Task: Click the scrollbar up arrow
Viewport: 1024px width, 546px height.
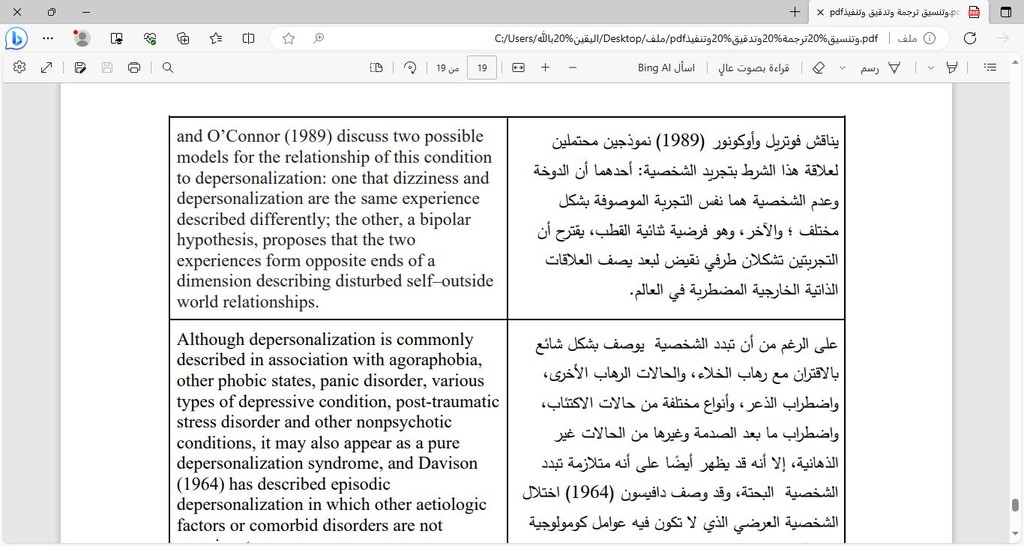Action: tap(1015, 63)
